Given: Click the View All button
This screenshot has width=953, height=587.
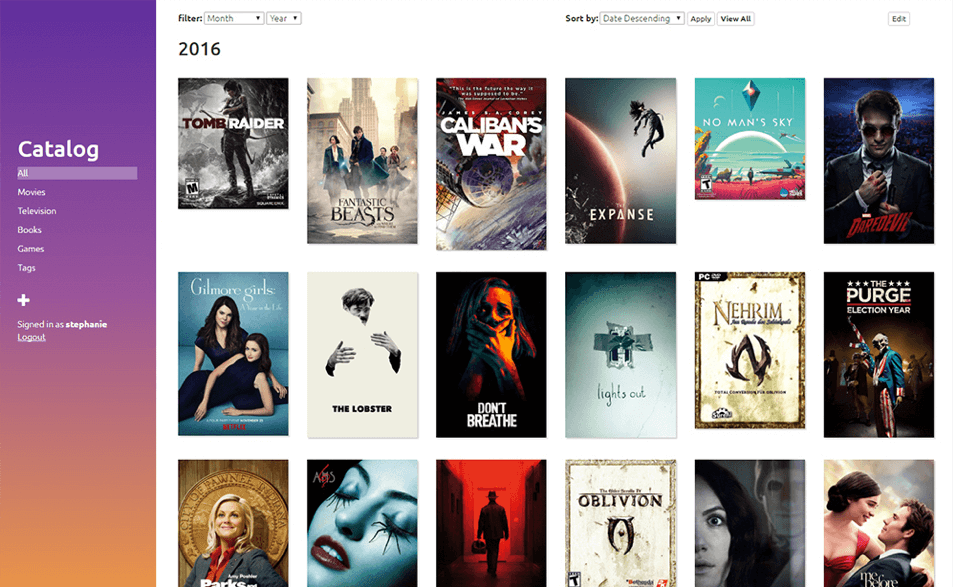Looking at the screenshot, I should click(735, 19).
